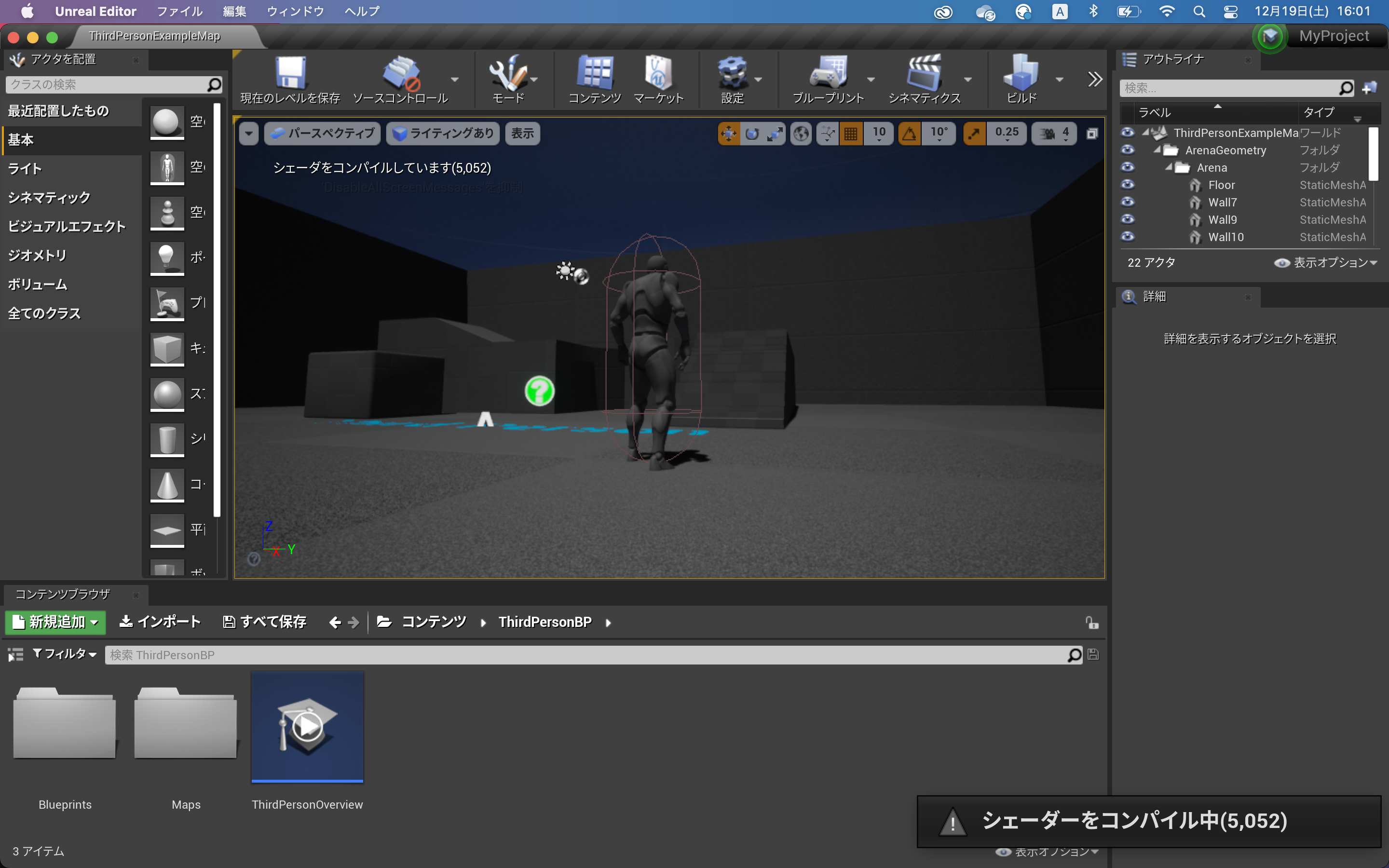Click the Point Light bulb icon
Screen dimensions: 1389x868
click(x=167, y=258)
